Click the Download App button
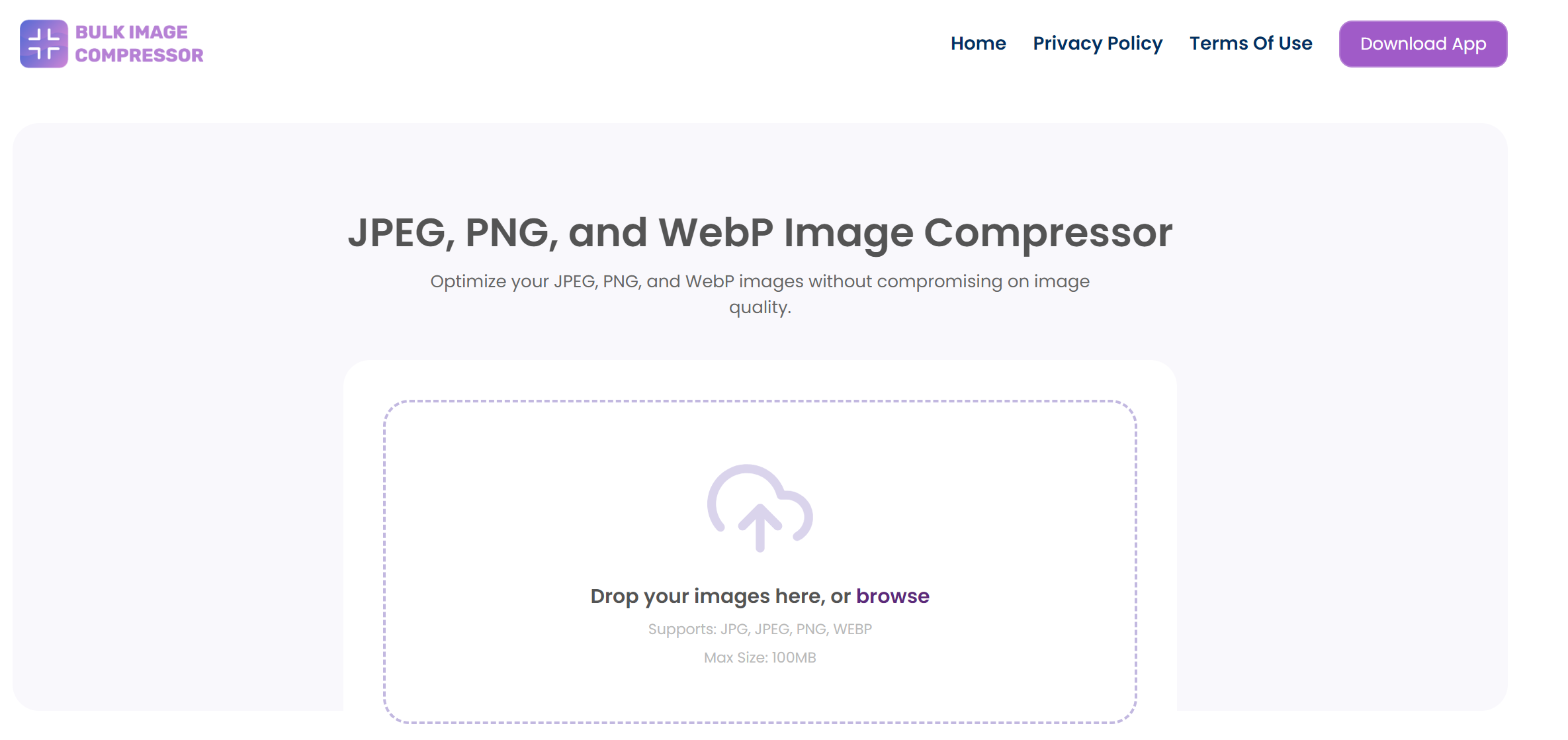The height and width of the screenshot is (740, 1568). tap(1422, 43)
